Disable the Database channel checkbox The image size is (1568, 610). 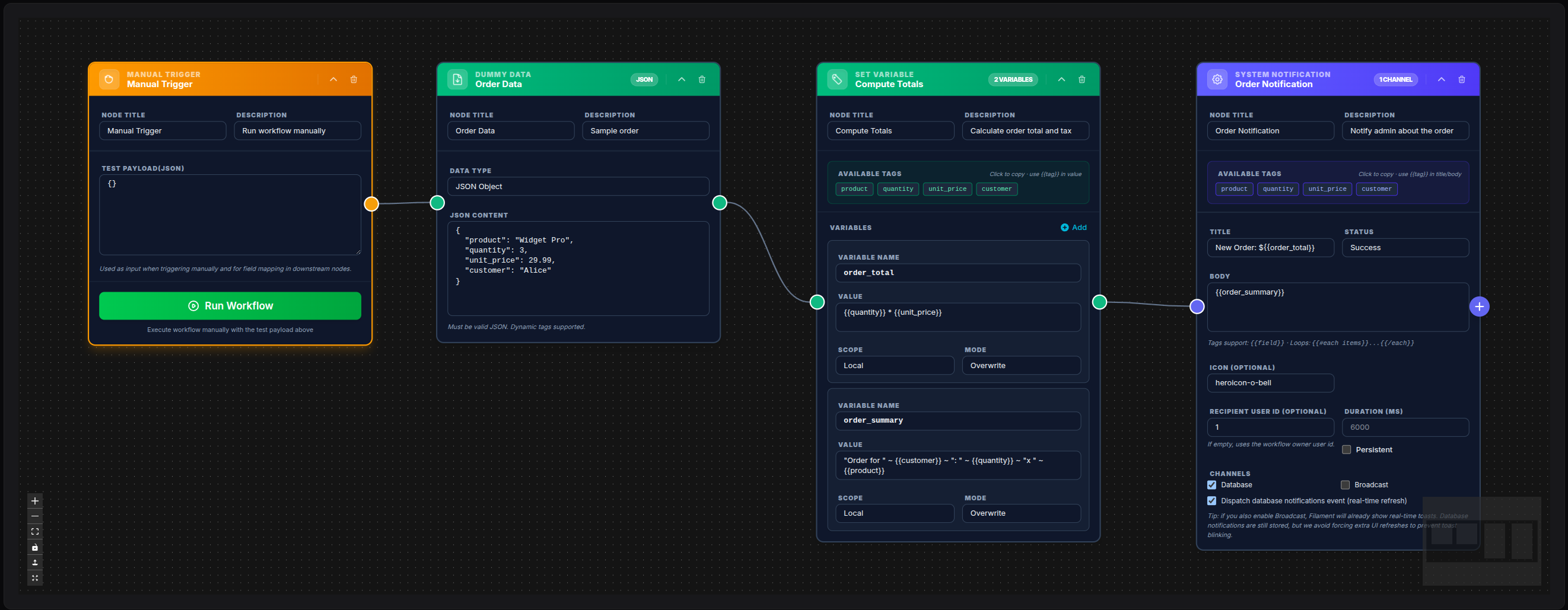[x=1212, y=484]
